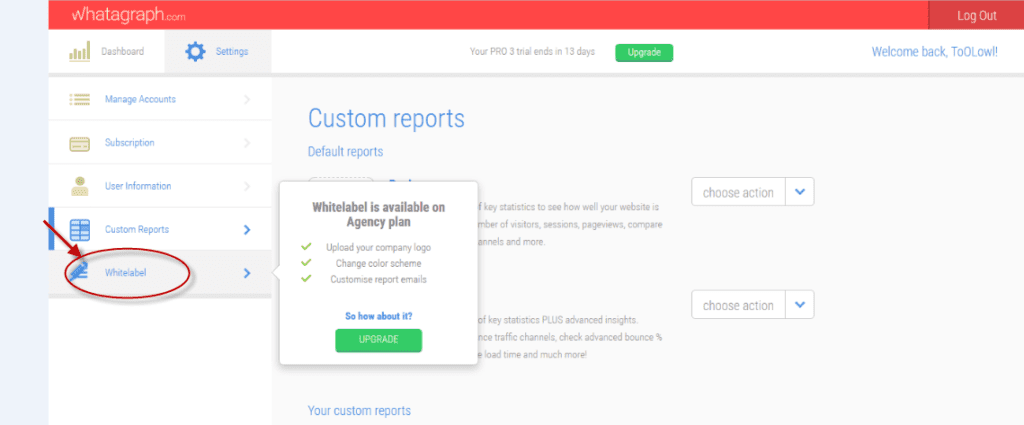Click checkmark beside Change color scheme
1024x425 pixels.
[x=306, y=262]
